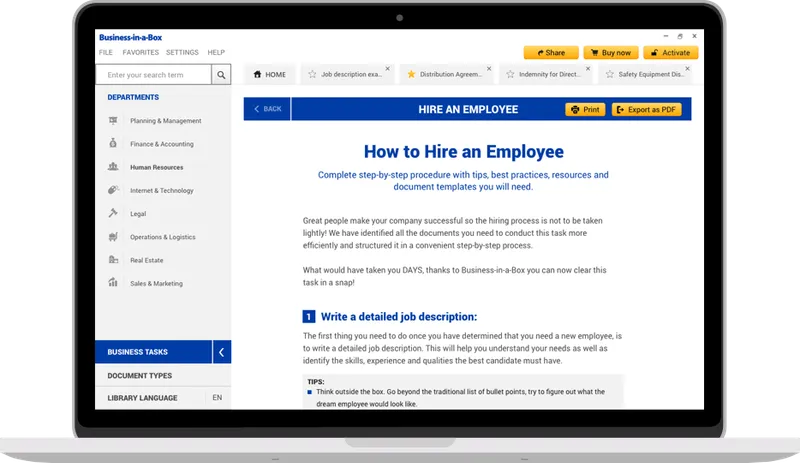Select Sales & Marketing department

click(156, 283)
